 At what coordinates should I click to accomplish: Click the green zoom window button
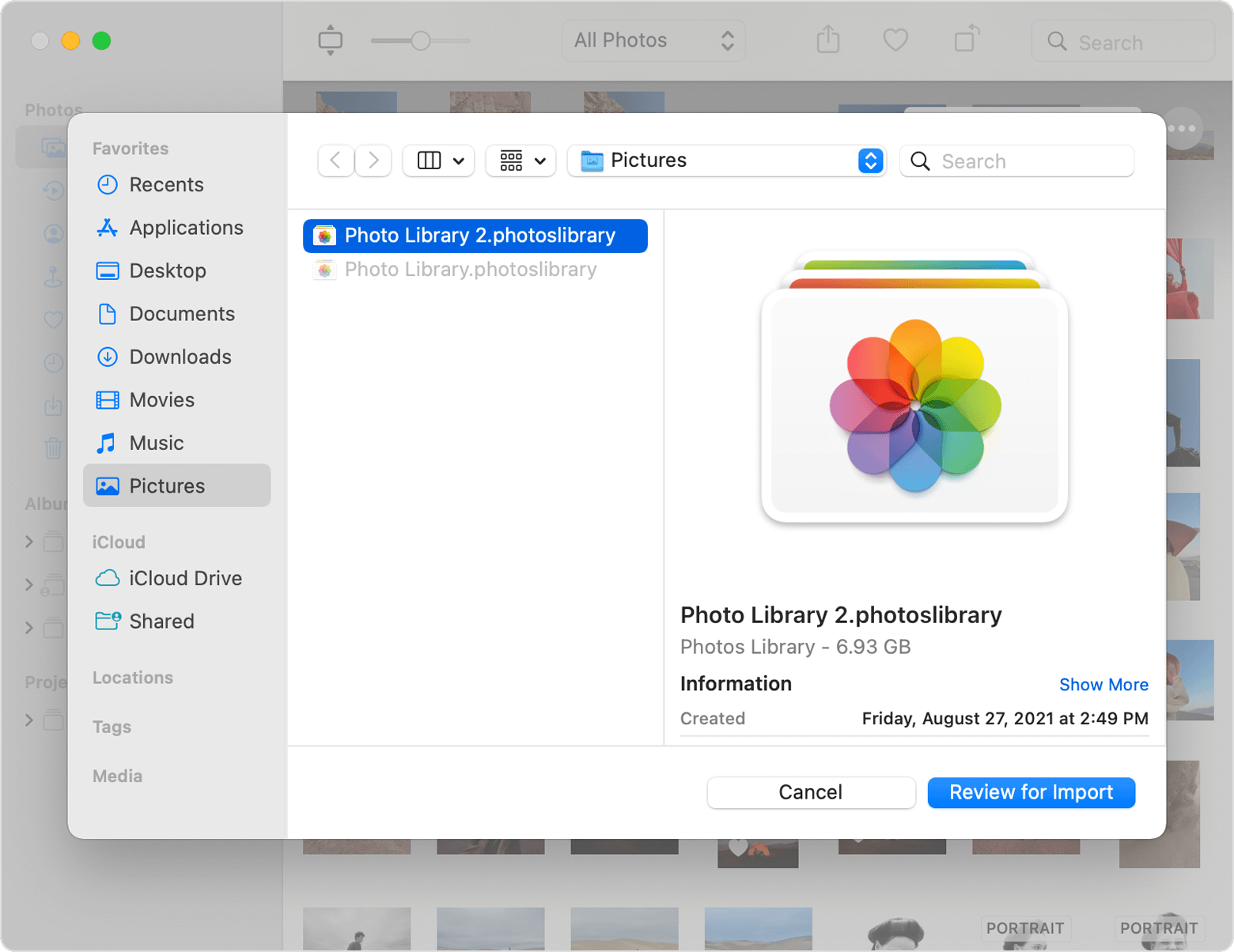click(x=101, y=40)
